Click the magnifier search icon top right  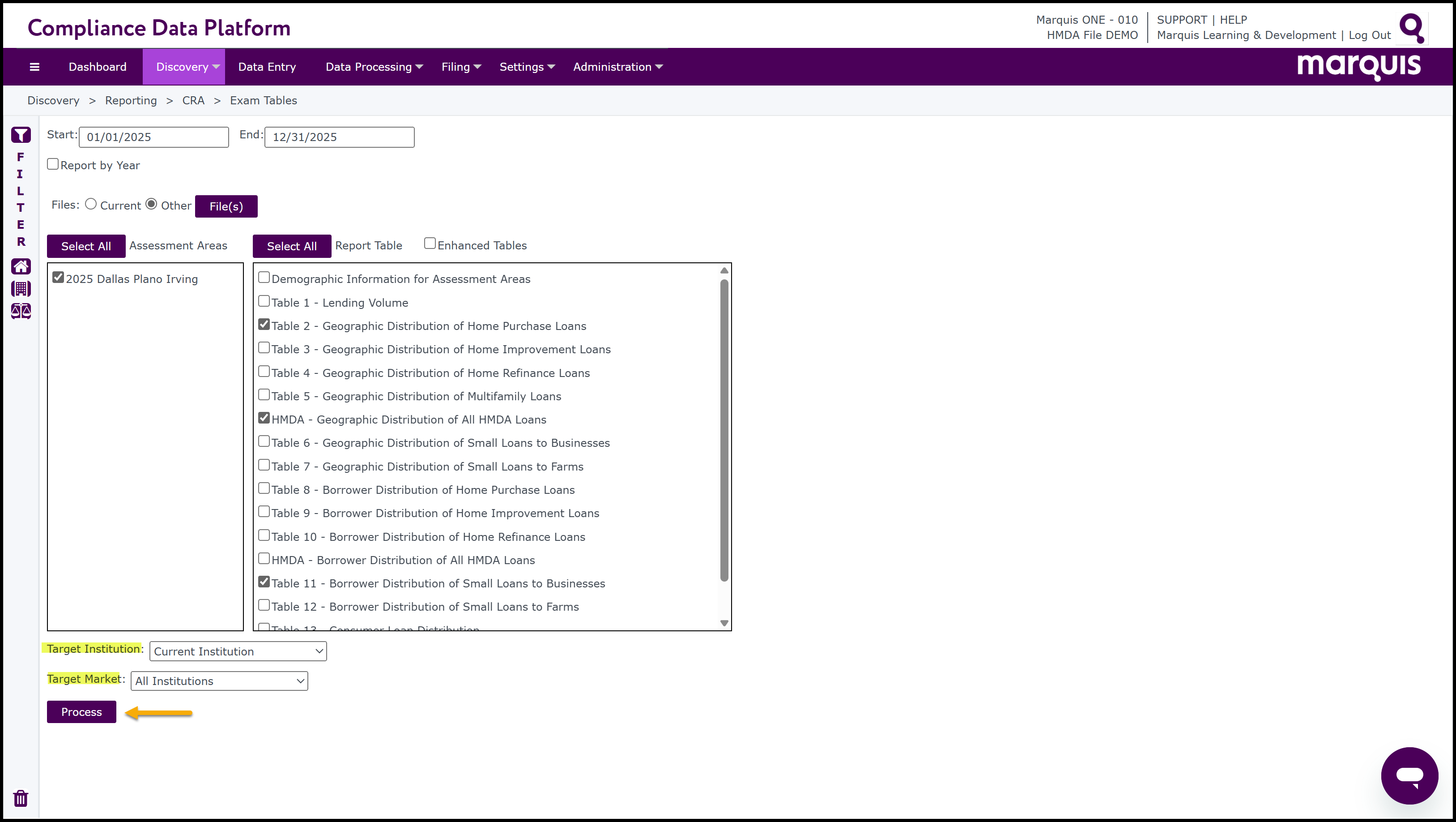point(1411,28)
